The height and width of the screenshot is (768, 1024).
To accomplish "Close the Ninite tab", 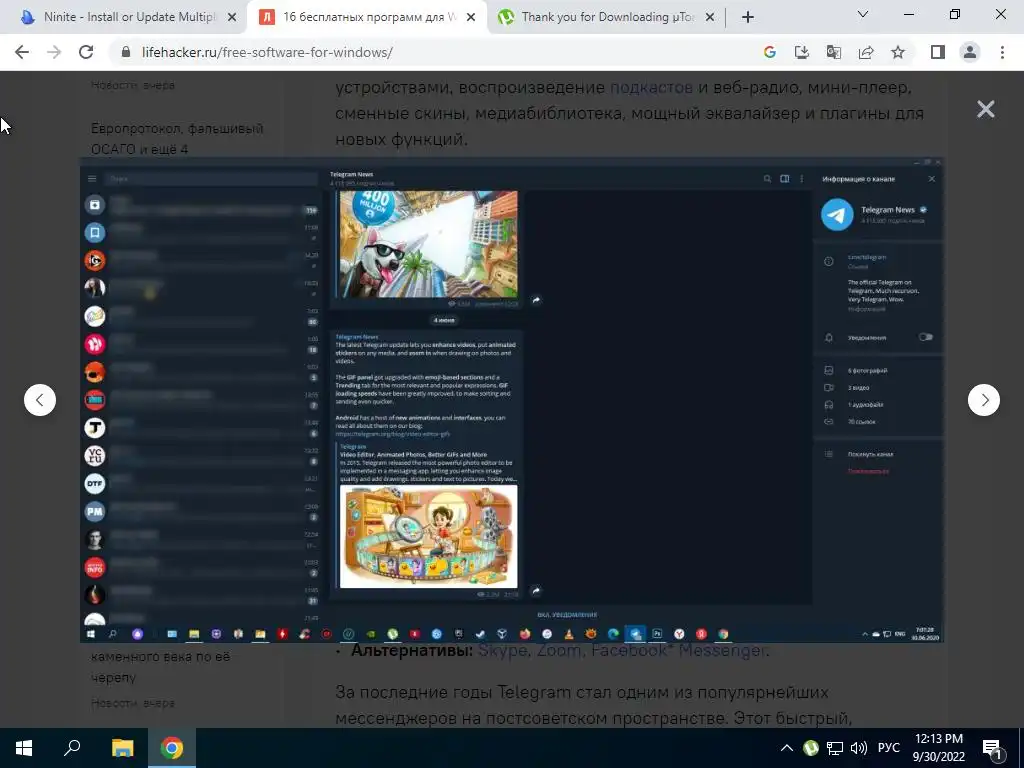I will [x=231, y=18].
